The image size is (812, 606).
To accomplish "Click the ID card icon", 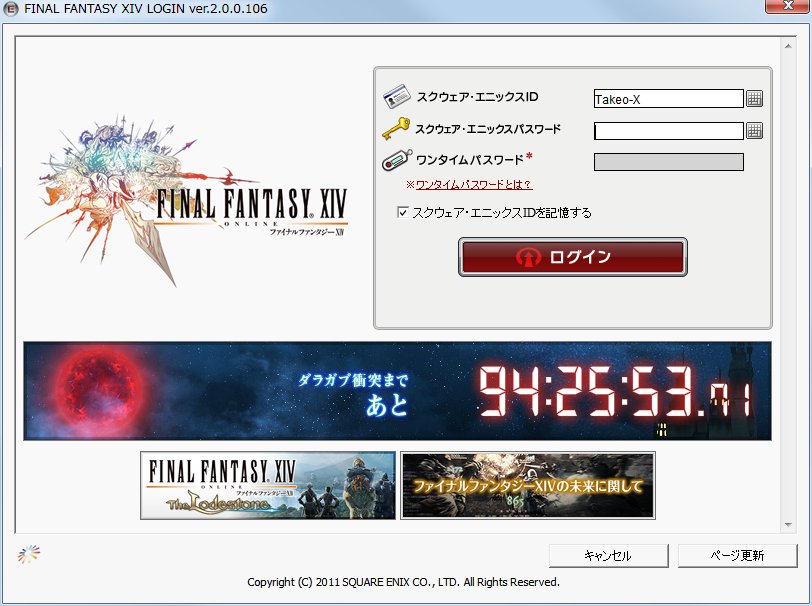I will [x=396, y=96].
